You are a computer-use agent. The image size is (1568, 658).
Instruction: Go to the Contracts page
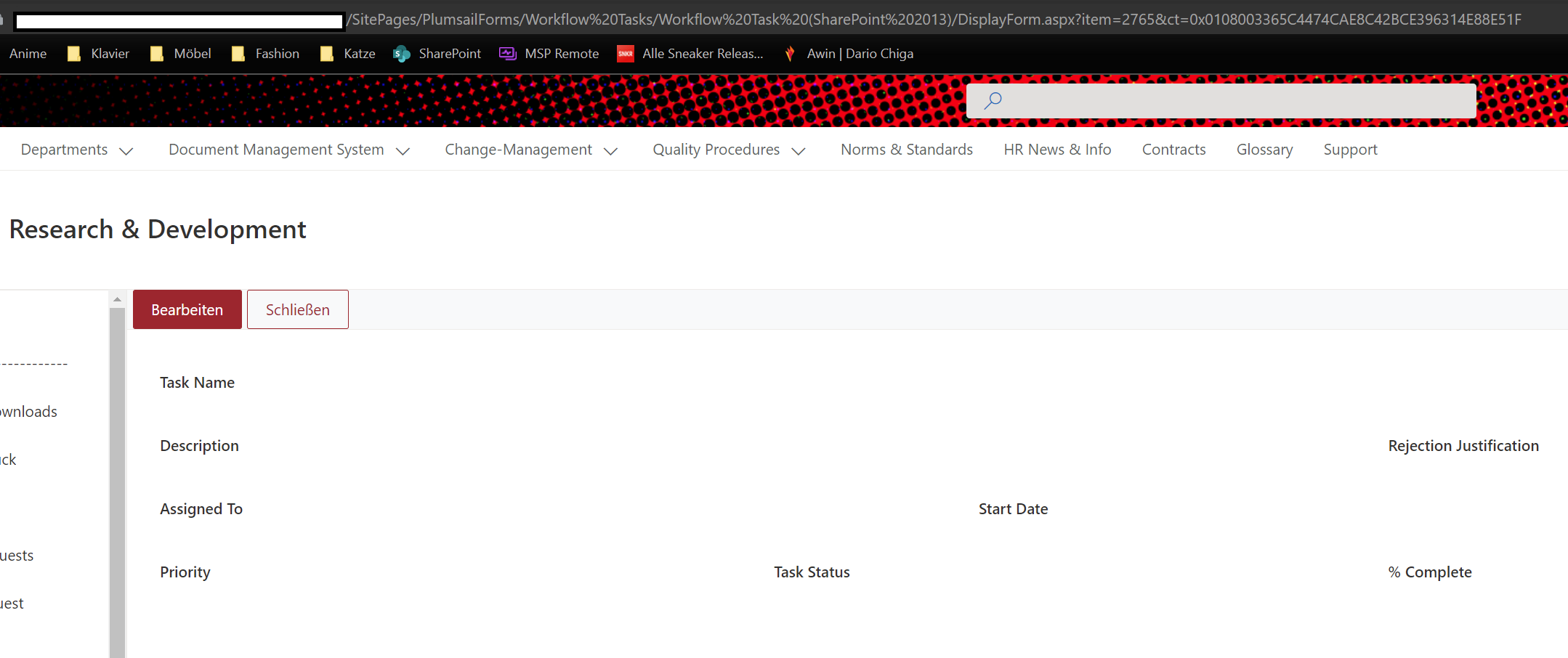pyautogui.click(x=1173, y=150)
